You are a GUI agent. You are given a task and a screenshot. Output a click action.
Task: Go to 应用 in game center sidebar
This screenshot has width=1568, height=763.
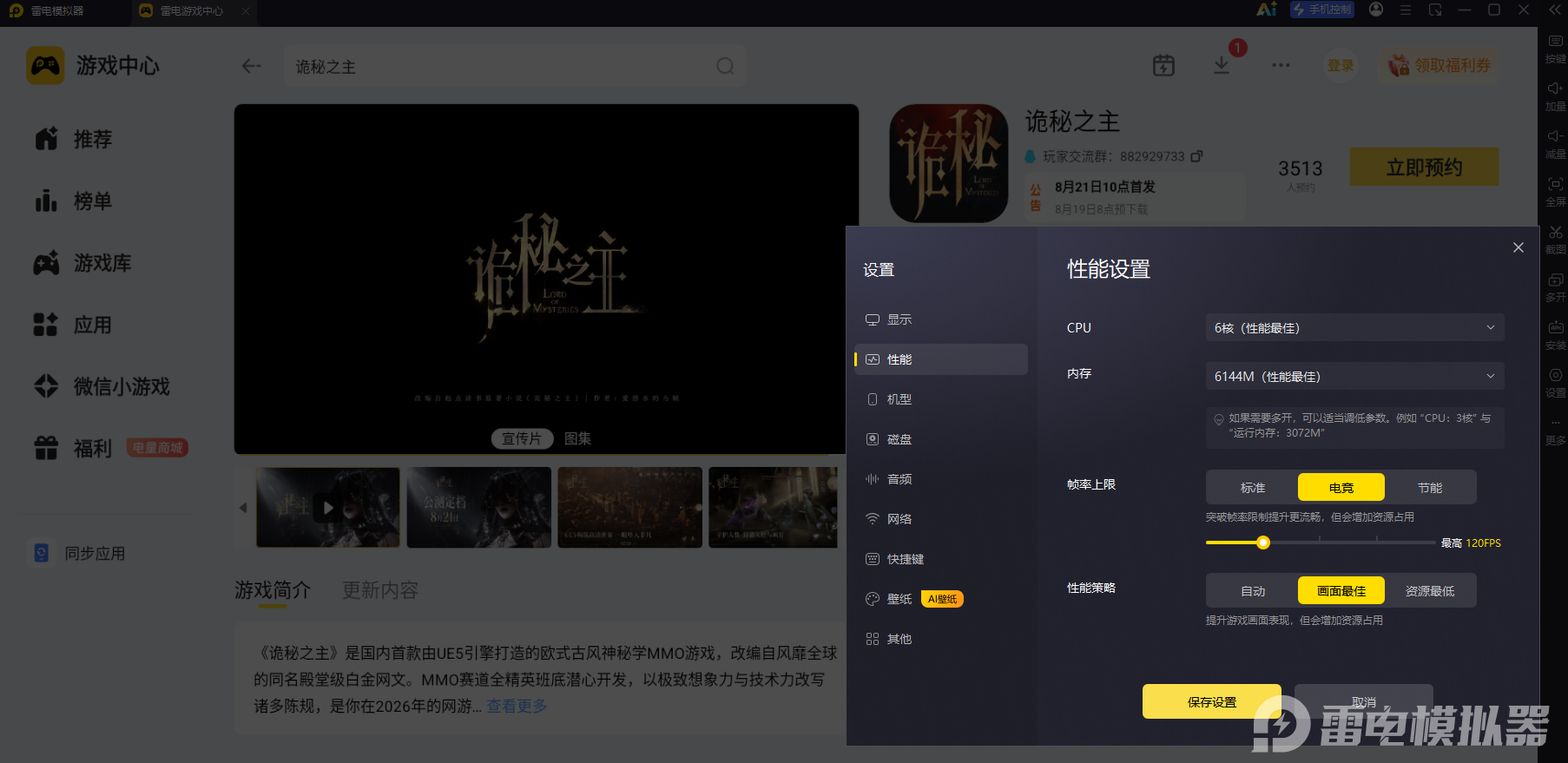coord(74,325)
